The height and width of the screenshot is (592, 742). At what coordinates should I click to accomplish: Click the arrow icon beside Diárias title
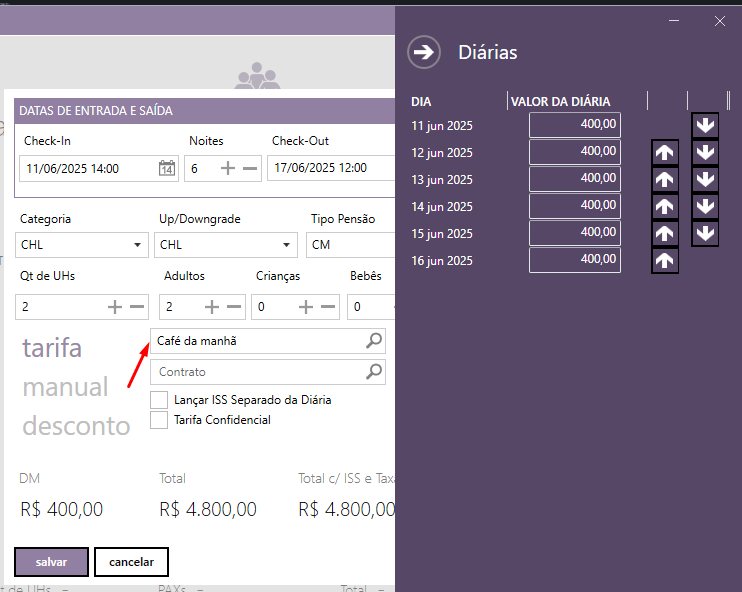coord(424,52)
